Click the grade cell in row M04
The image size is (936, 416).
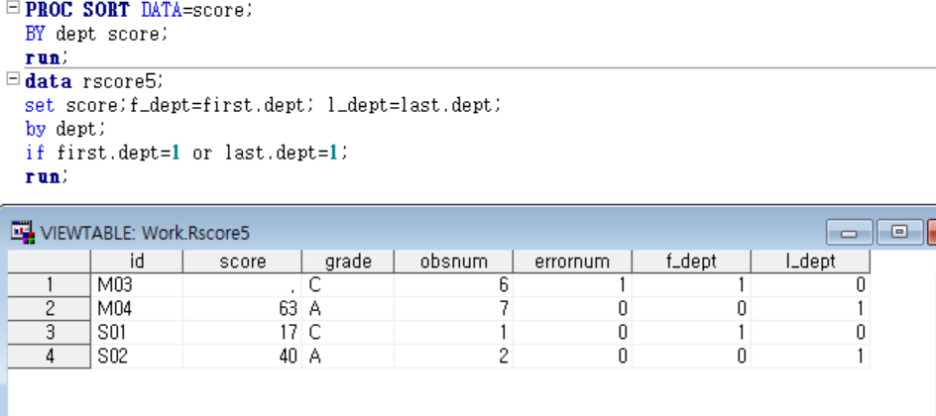point(348,309)
